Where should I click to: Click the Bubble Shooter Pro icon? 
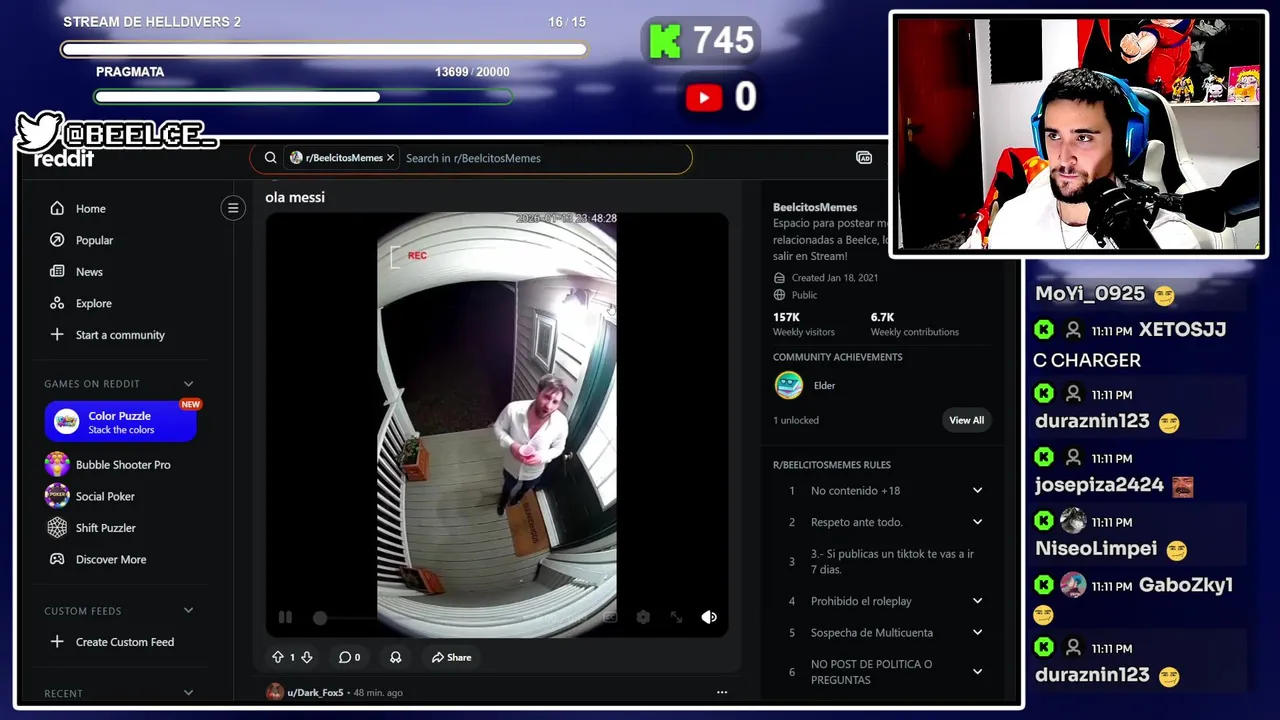[57, 465]
